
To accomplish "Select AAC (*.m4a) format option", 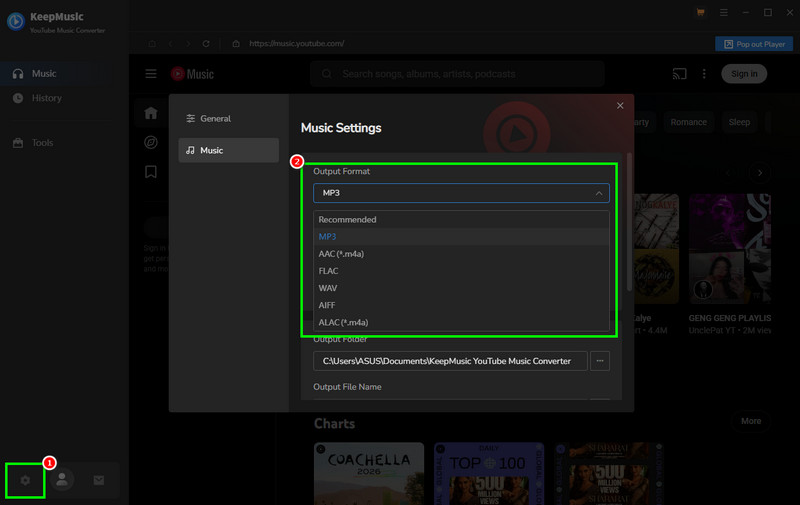I will pyautogui.click(x=461, y=254).
